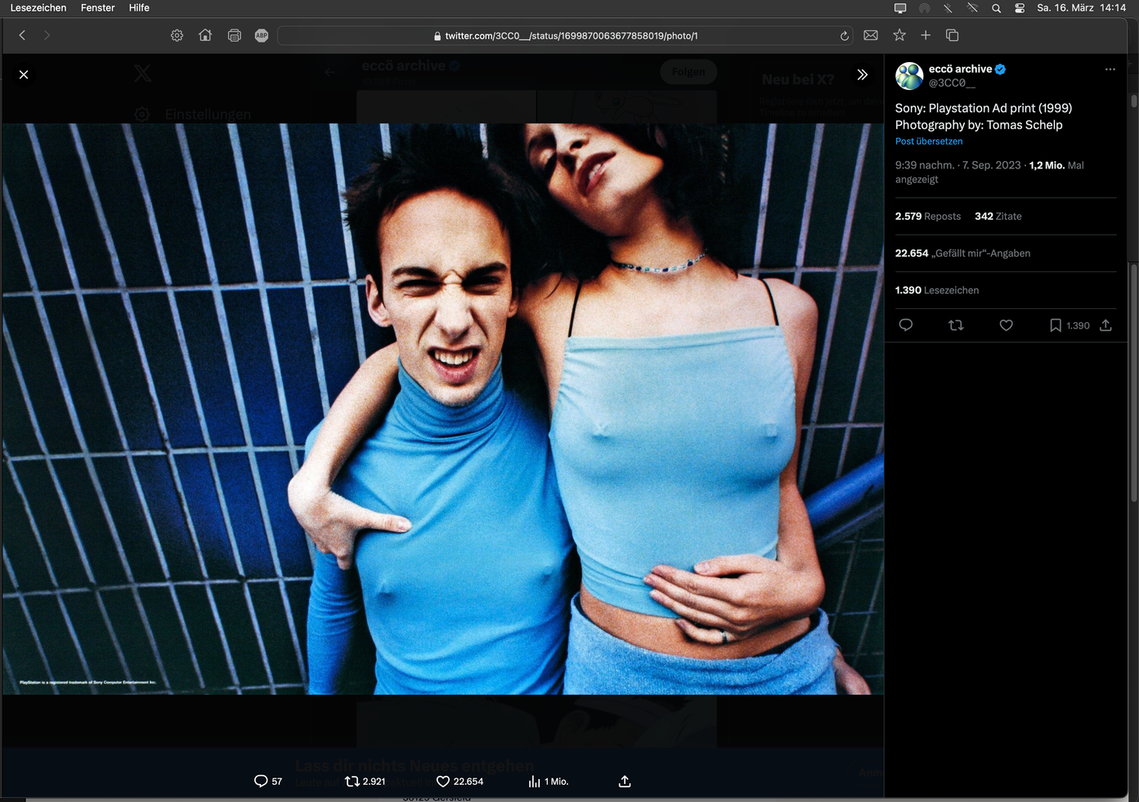Bookmark this page with star icon
The width and height of the screenshot is (1139, 802).
pyautogui.click(x=899, y=35)
